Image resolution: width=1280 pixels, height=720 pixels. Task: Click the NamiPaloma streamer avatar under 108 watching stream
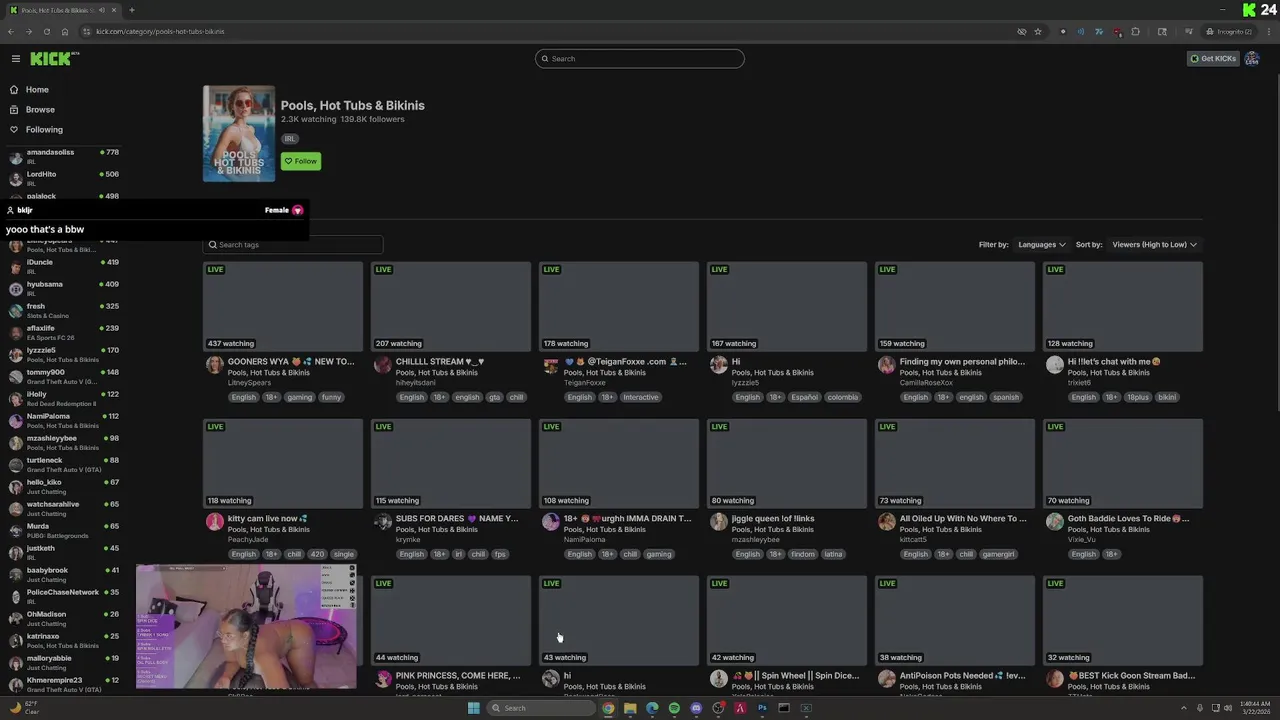[x=550, y=522]
